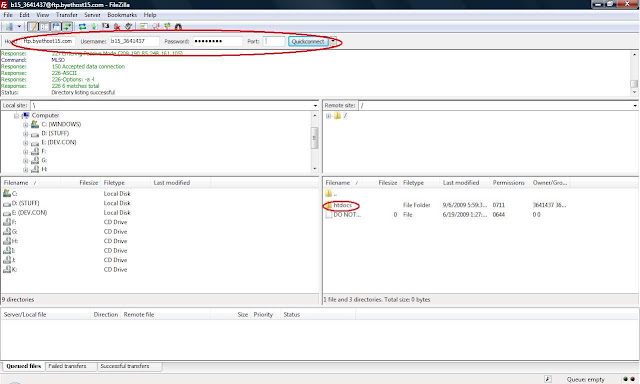Viewport: 640px width, 384px height.
Task: Click the process queue green arrow icon
Action: [x=94, y=27]
